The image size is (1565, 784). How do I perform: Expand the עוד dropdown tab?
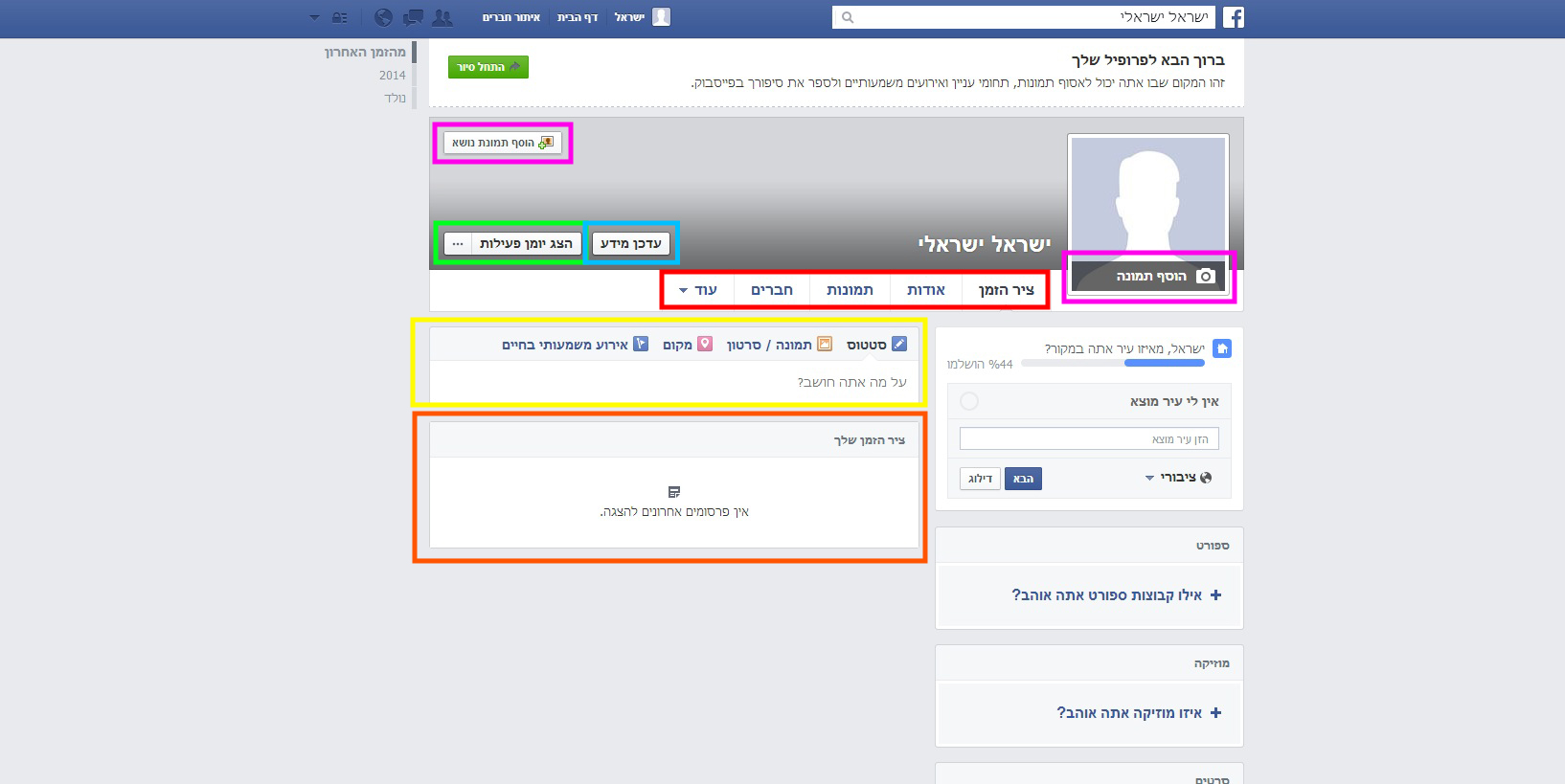tap(697, 290)
